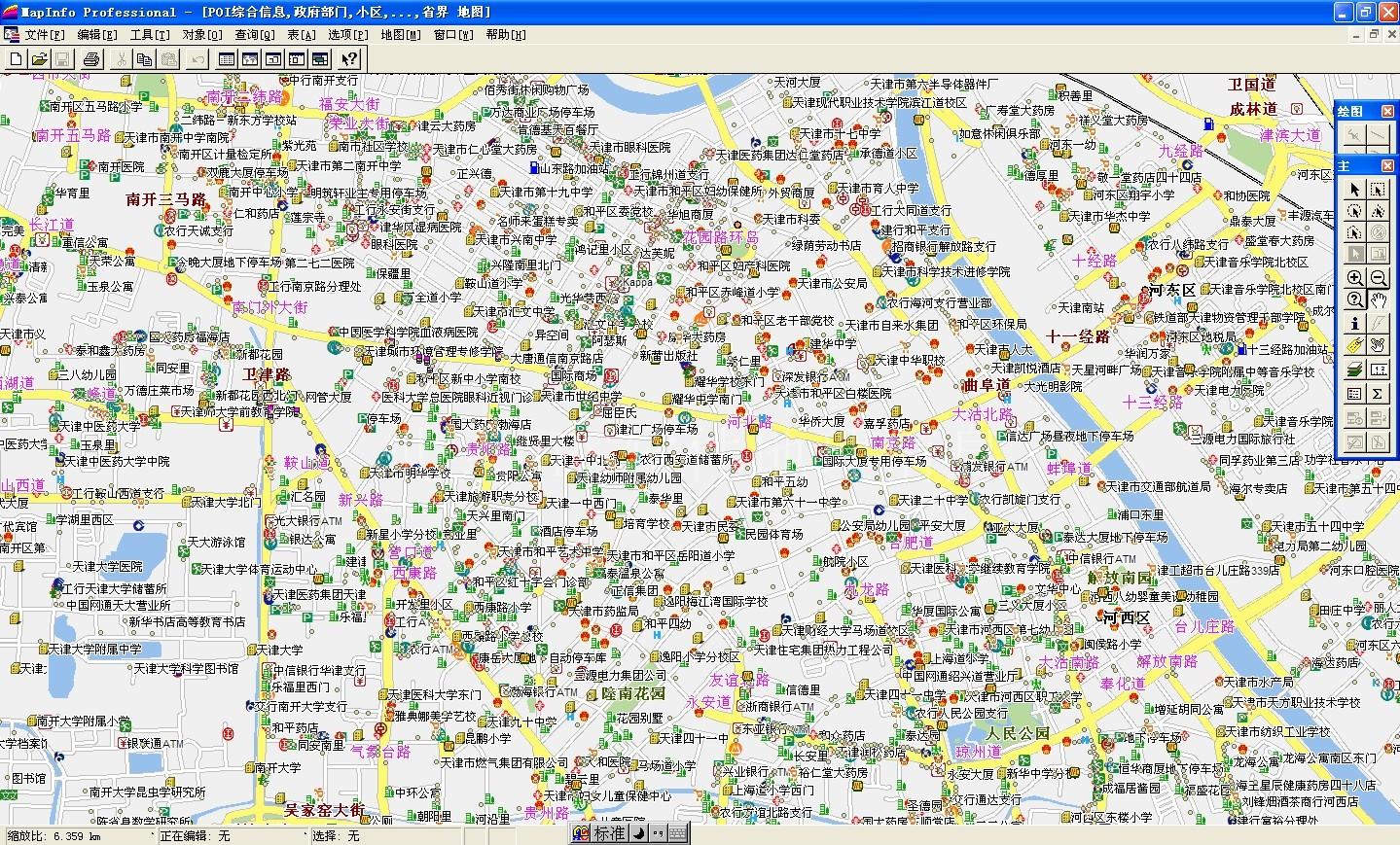This screenshot has width=1400, height=845.
Task: Open a New Redistricter window icon
Action: tap(320, 59)
